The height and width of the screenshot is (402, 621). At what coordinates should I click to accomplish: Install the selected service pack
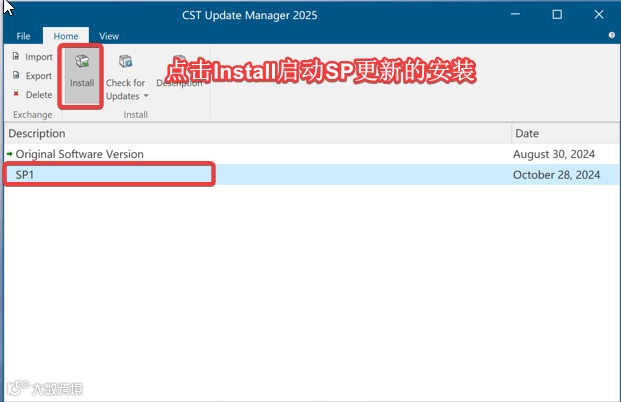(82, 76)
